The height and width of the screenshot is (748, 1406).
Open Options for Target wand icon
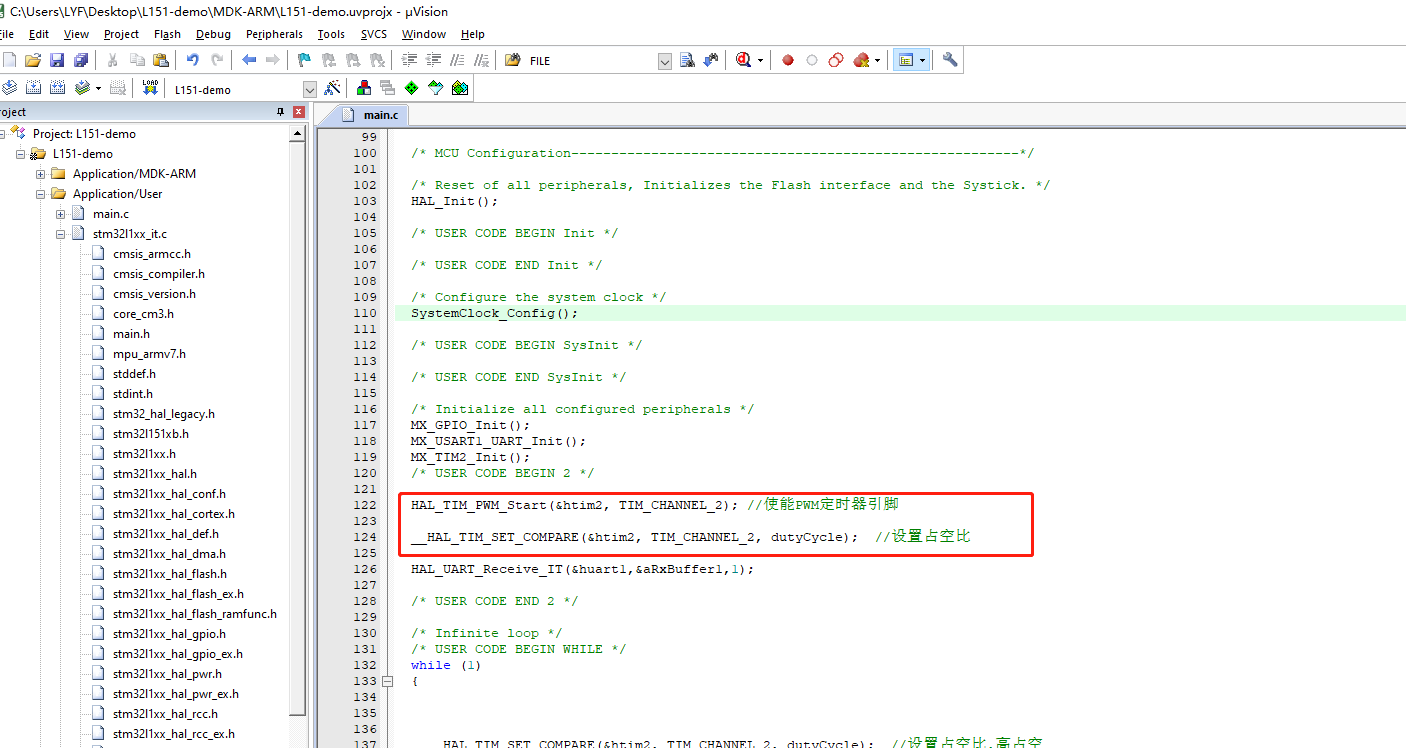pos(333,88)
